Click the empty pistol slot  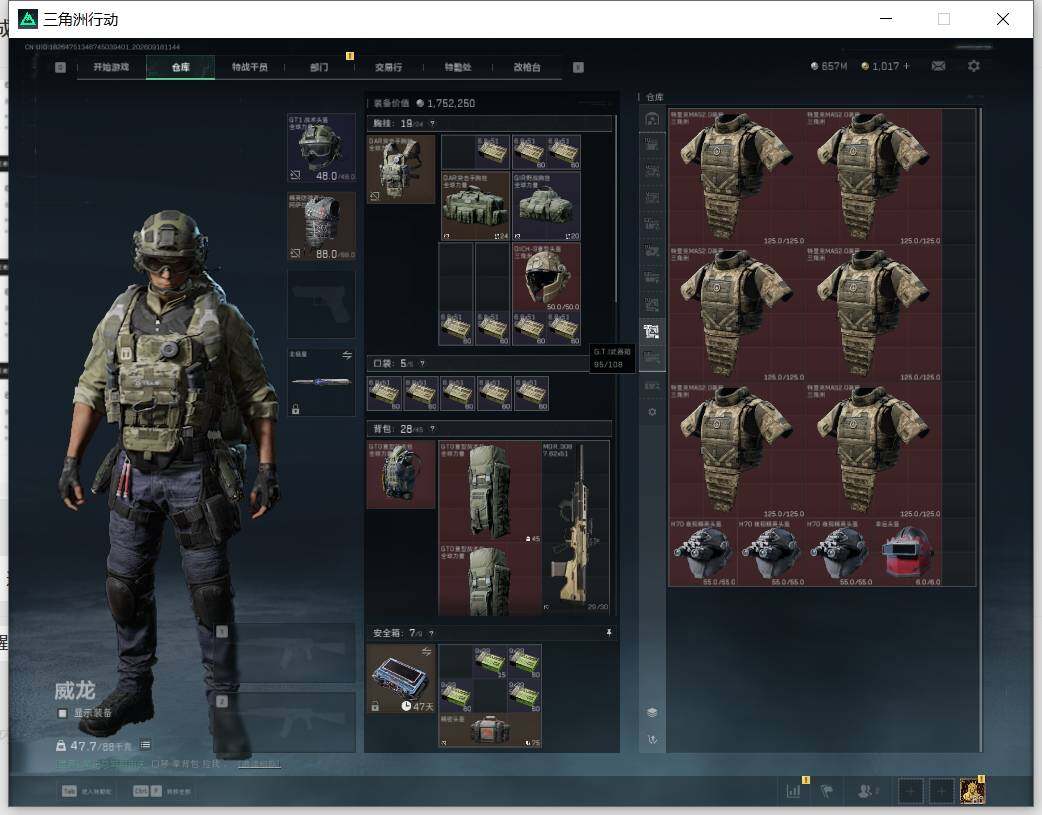[321, 304]
